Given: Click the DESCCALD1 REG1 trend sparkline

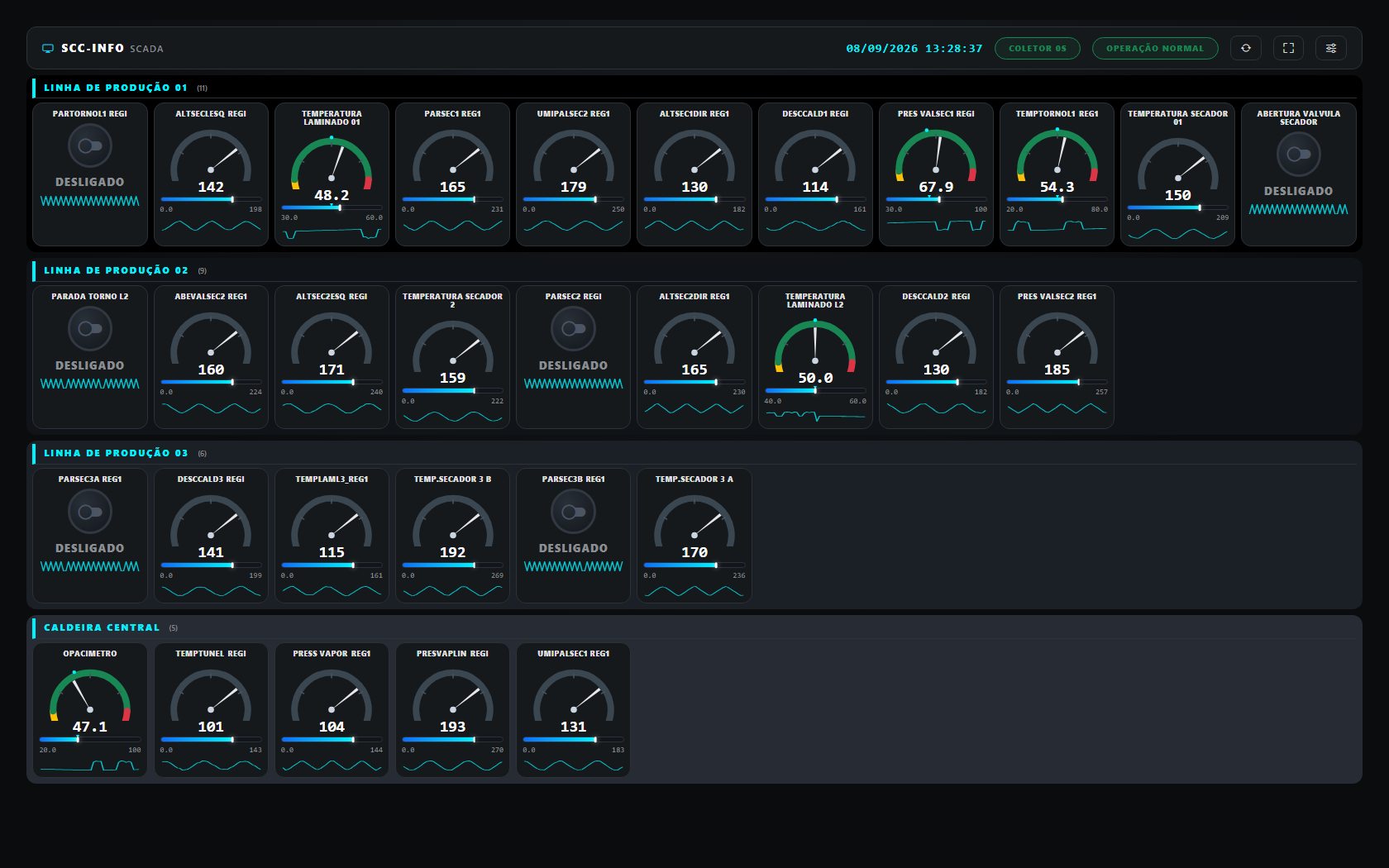Looking at the screenshot, I should coord(815,226).
